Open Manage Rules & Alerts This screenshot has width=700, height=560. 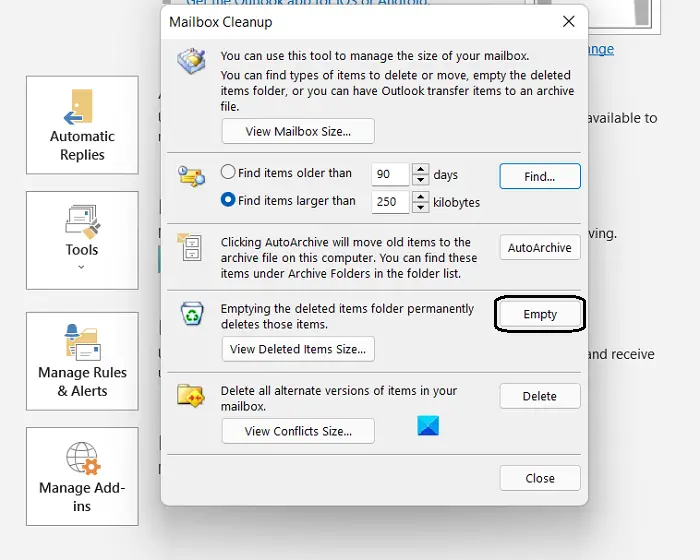click(82, 361)
